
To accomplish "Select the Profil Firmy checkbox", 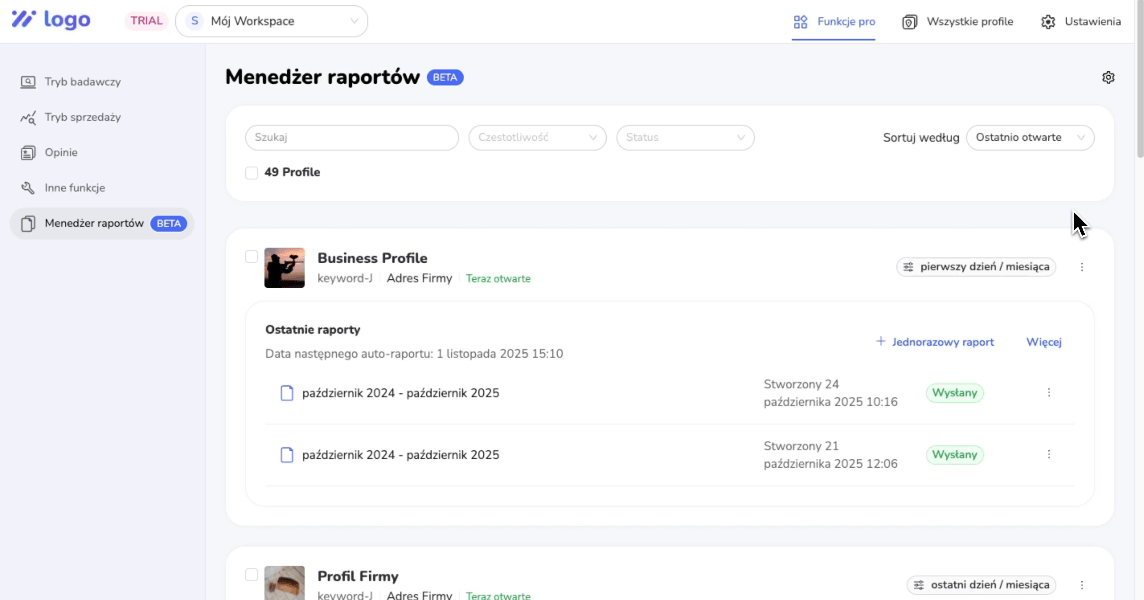I will (252, 575).
